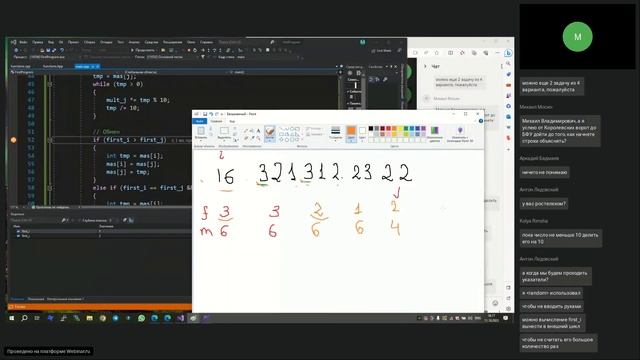Open the Отладка menu in Visual Studio
Screen dimensions: 640x360
pos(106,42)
